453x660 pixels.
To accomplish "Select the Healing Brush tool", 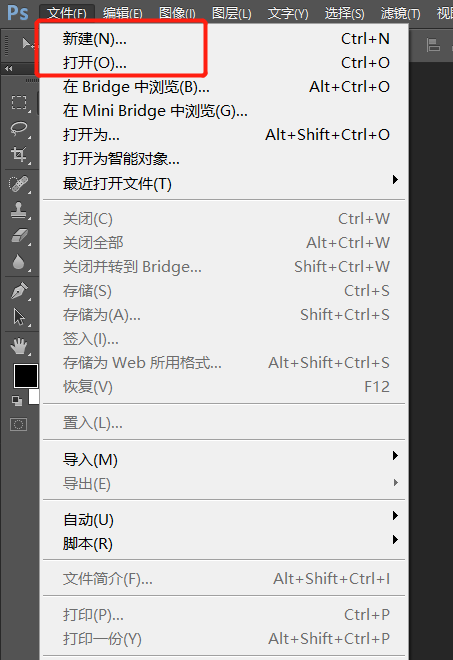I will coord(19,184).
